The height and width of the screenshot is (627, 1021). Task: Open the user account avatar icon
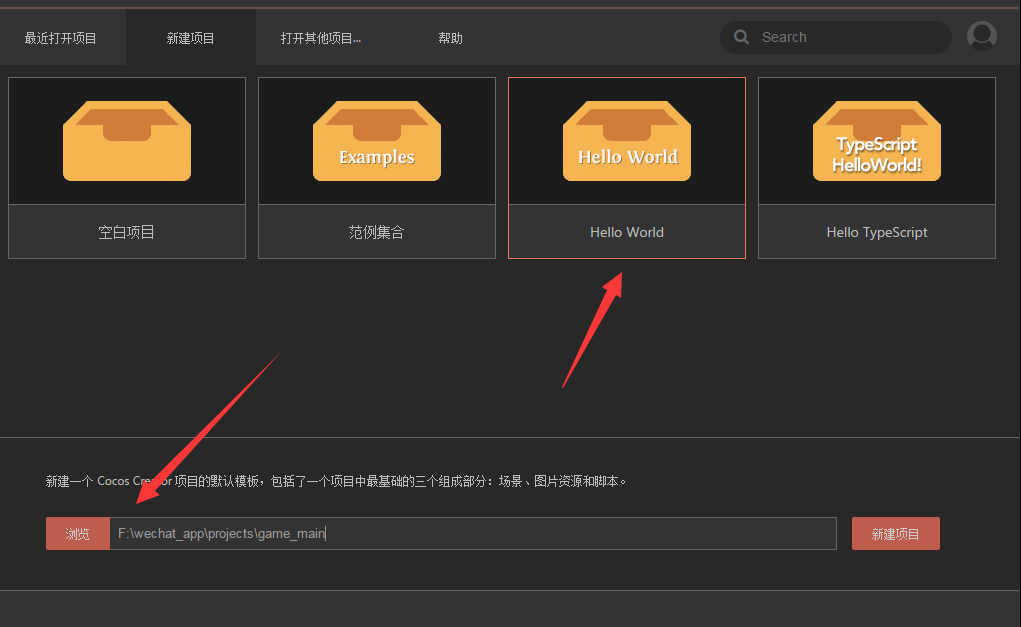pyautogui.click(x=981, y=35)
